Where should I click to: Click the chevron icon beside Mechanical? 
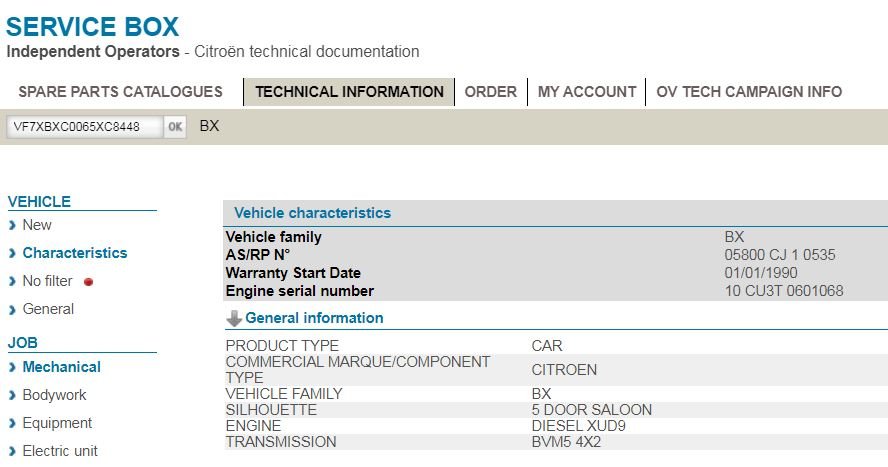(x=12, y=367)
